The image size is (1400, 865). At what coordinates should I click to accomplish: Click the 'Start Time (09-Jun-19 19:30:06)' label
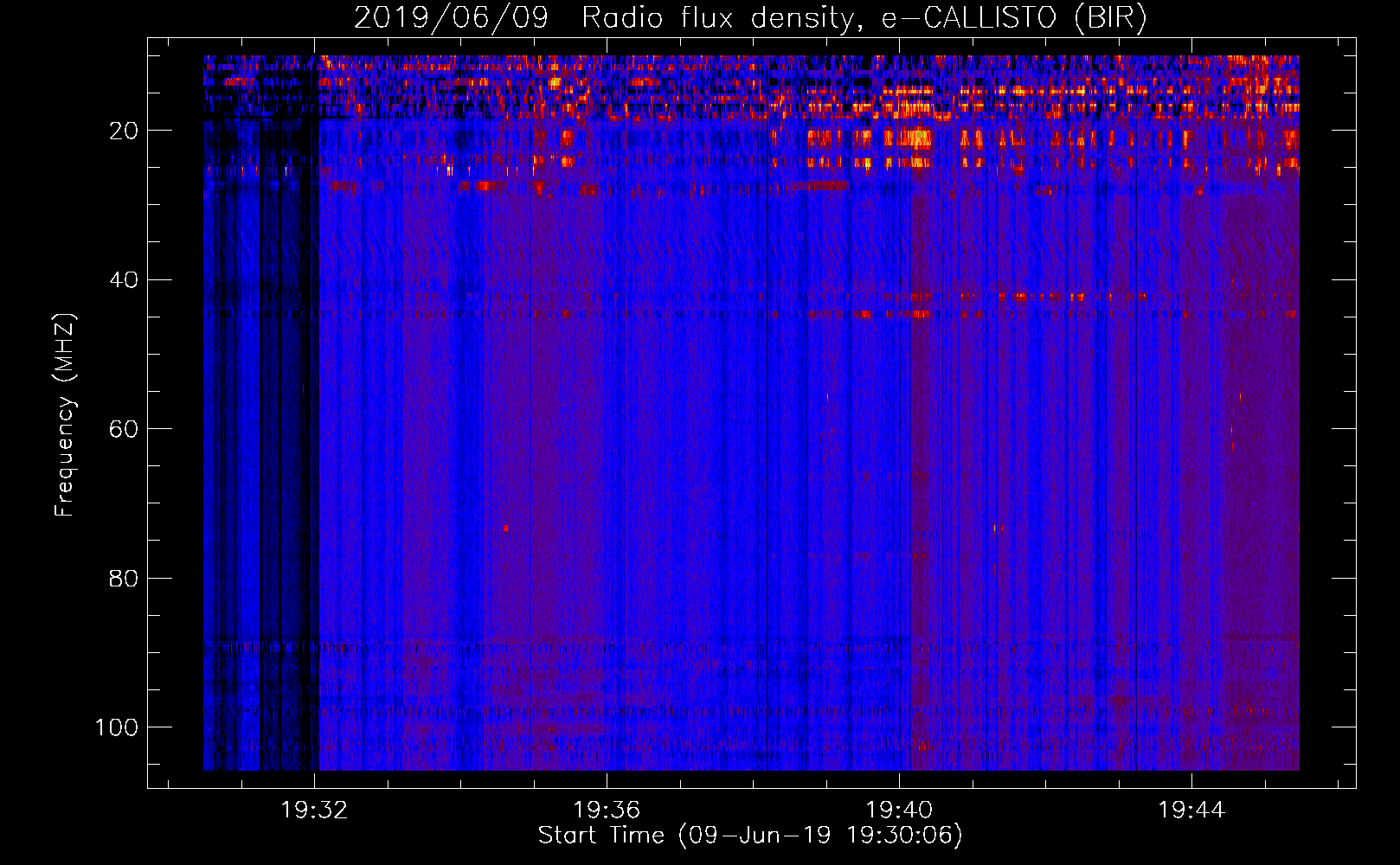[750, 835]
